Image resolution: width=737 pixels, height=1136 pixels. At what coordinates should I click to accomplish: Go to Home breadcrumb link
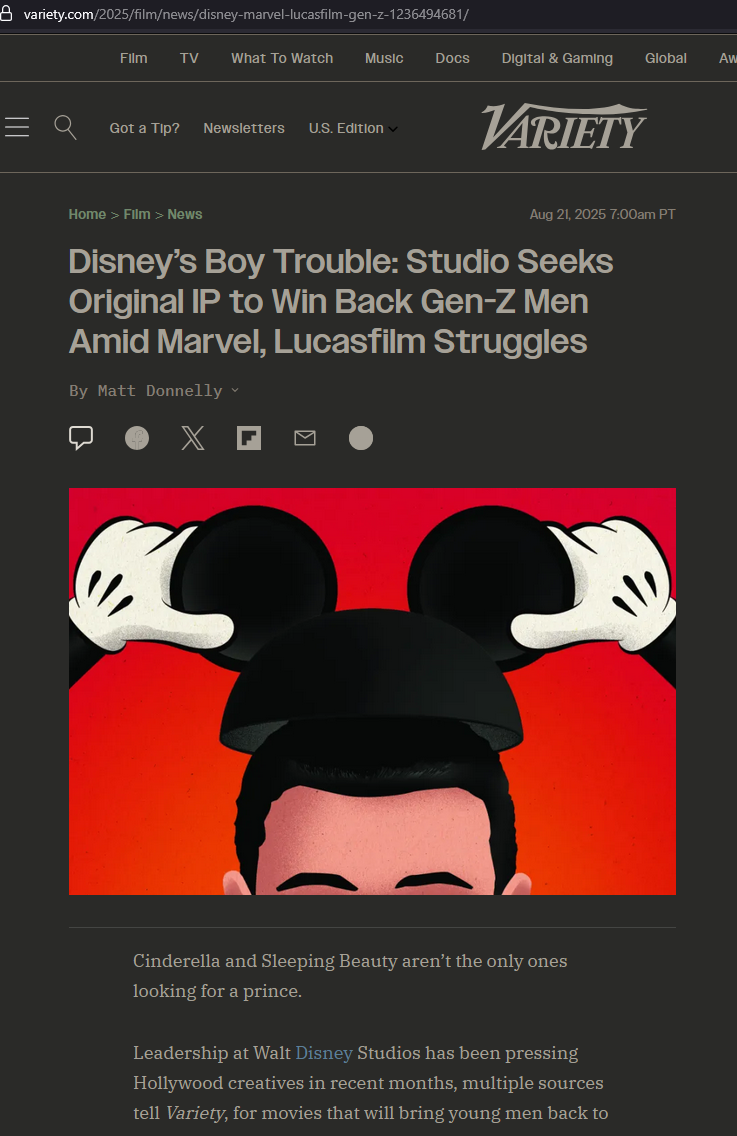(87, 214)
